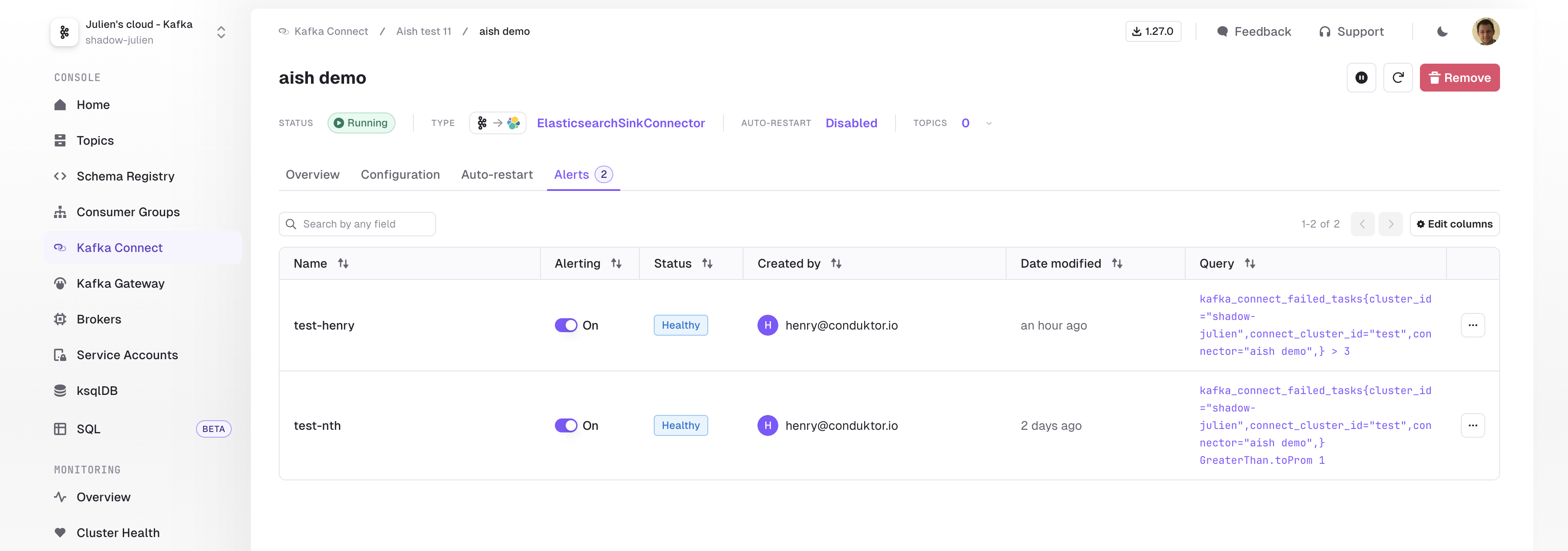Screen dimensions: 1568x551
Task: Open Support from the header
Action: tap(1351, 32)
